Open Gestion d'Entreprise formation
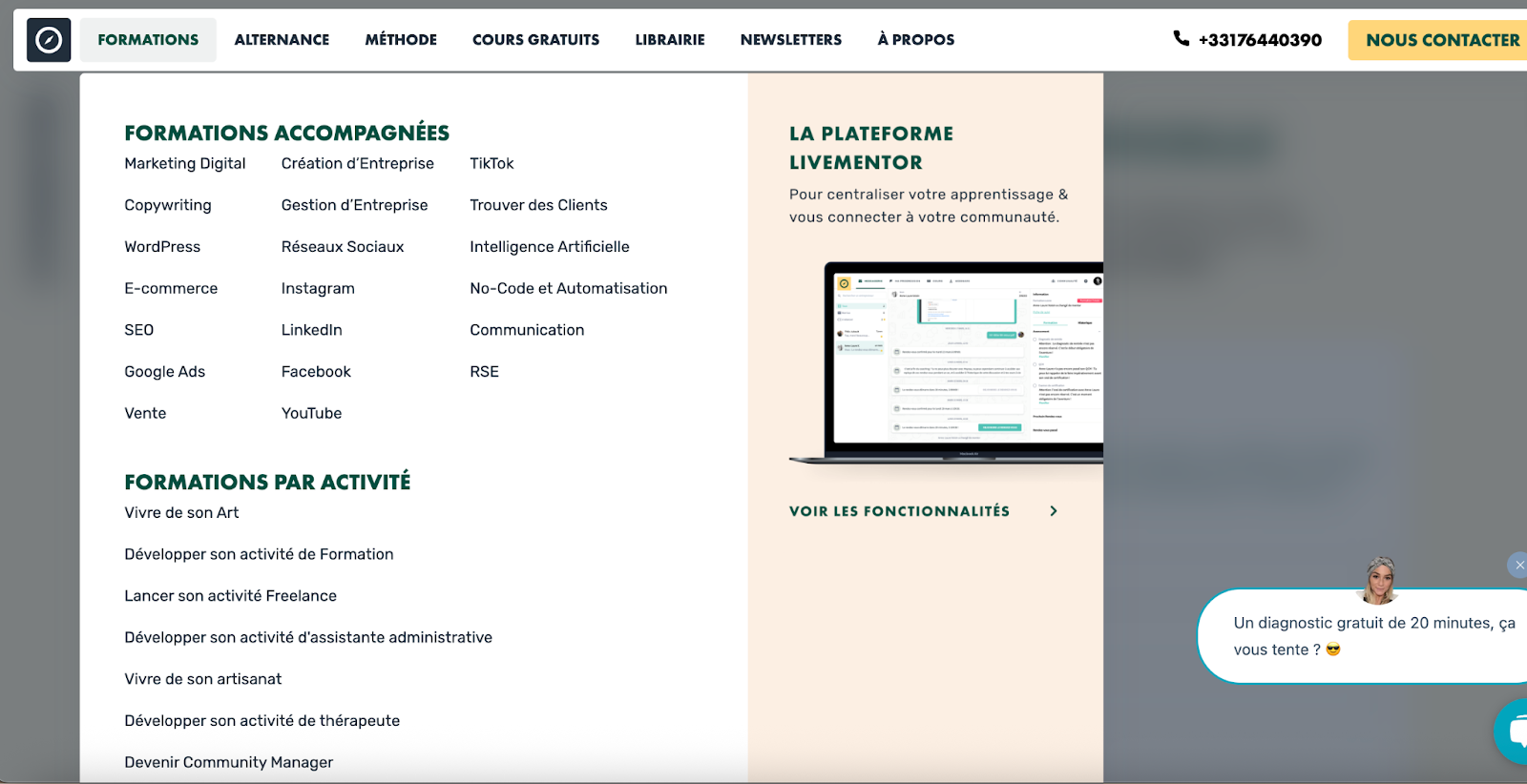This screenshot has height=784, width=1527. [355, 205]
